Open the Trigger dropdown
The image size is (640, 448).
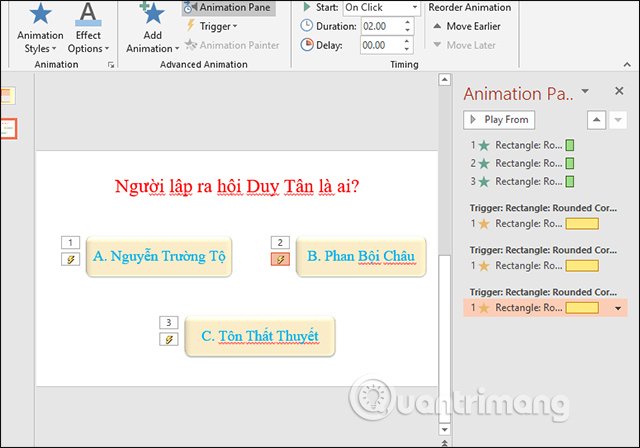coord(211,27)
